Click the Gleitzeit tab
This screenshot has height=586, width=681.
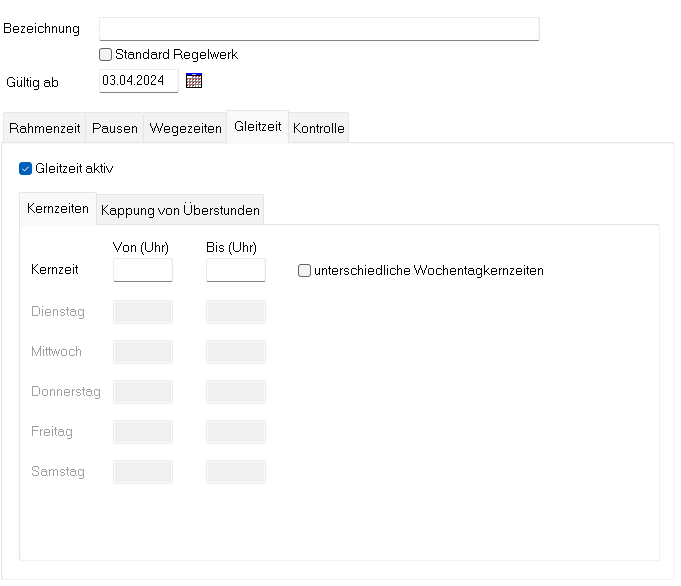coord(257,127)
